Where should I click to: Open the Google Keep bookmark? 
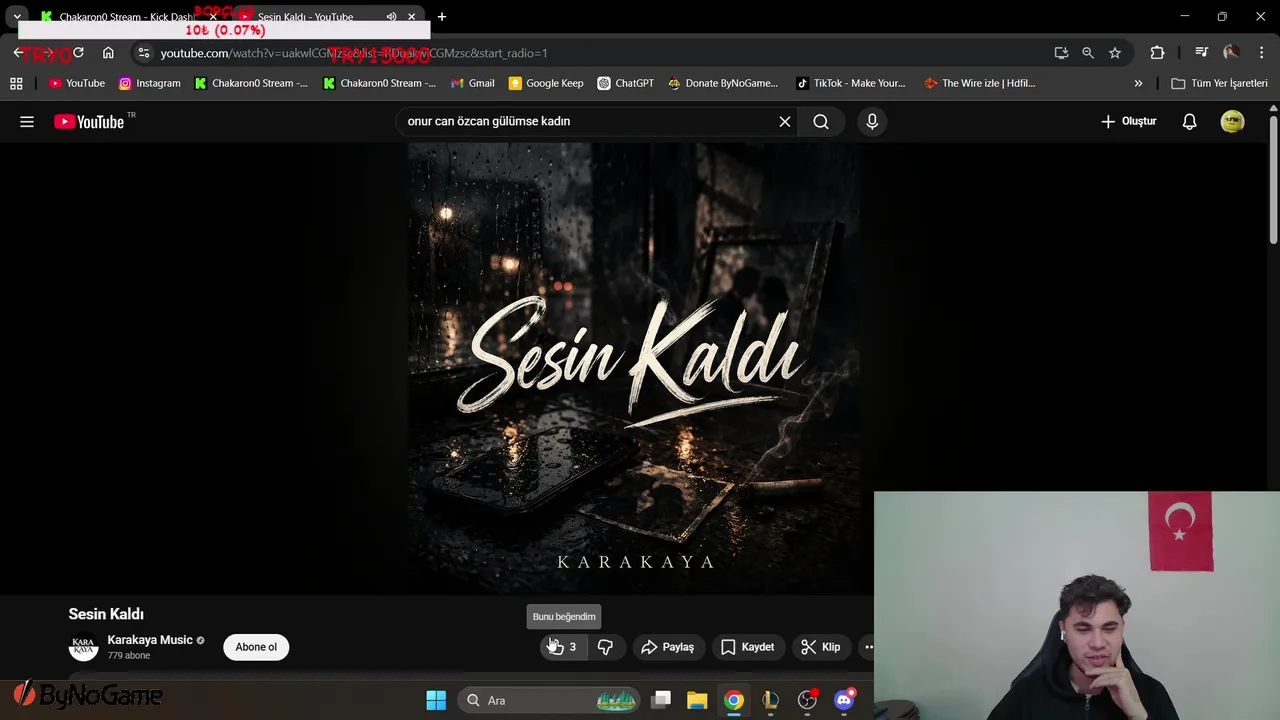coord(546,84)
